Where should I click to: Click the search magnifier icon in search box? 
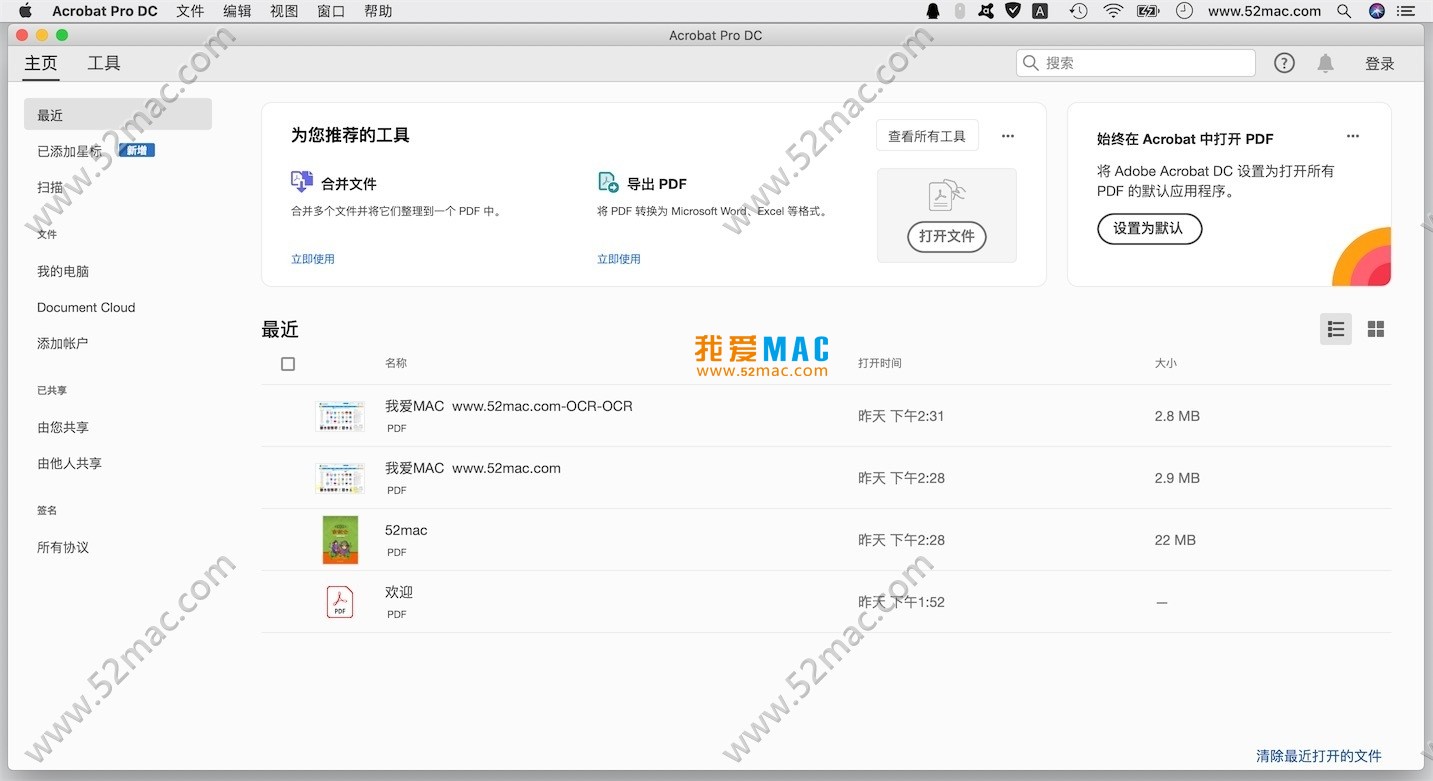[x=1031, y=63]
